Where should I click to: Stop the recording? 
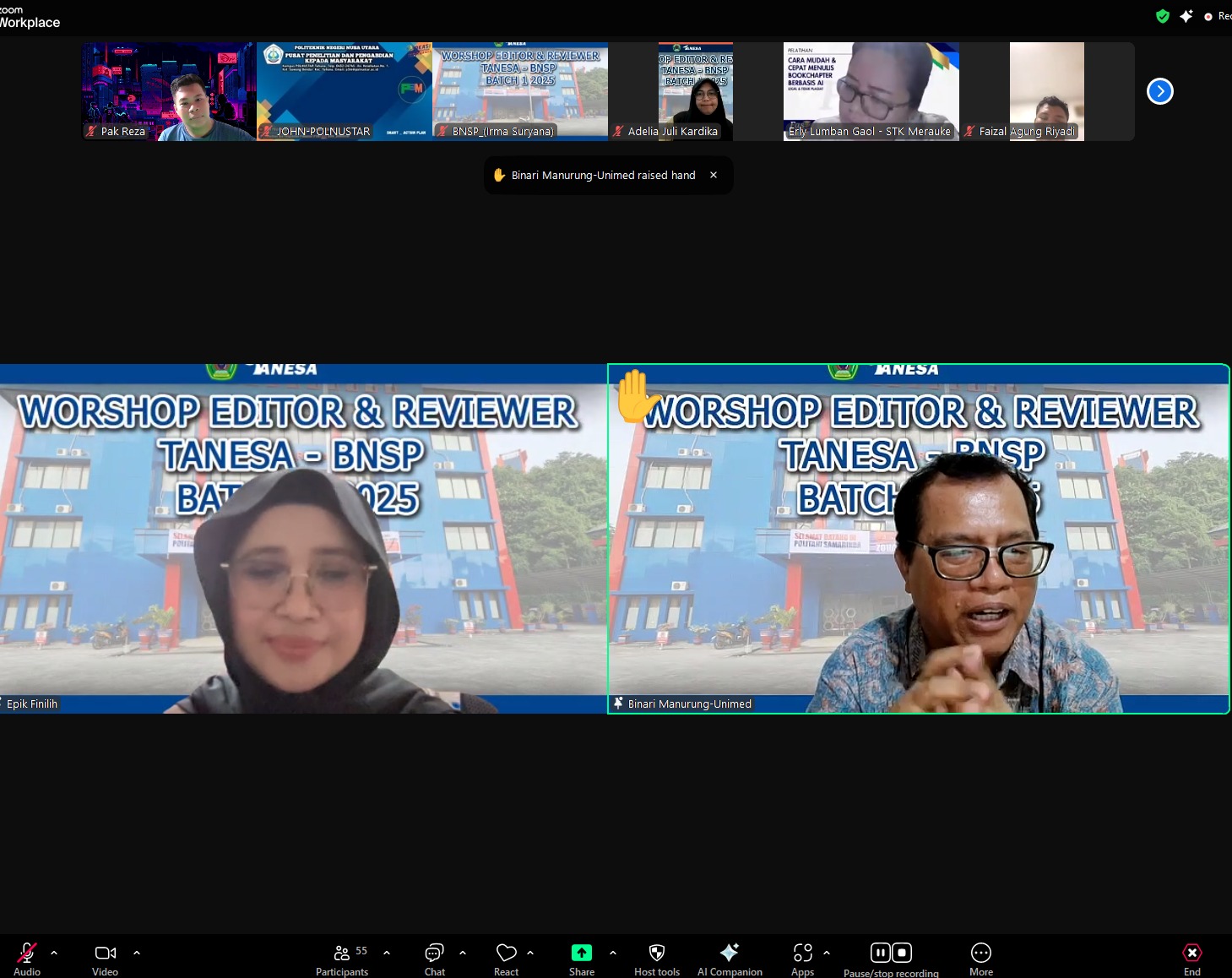coord(902,953)
